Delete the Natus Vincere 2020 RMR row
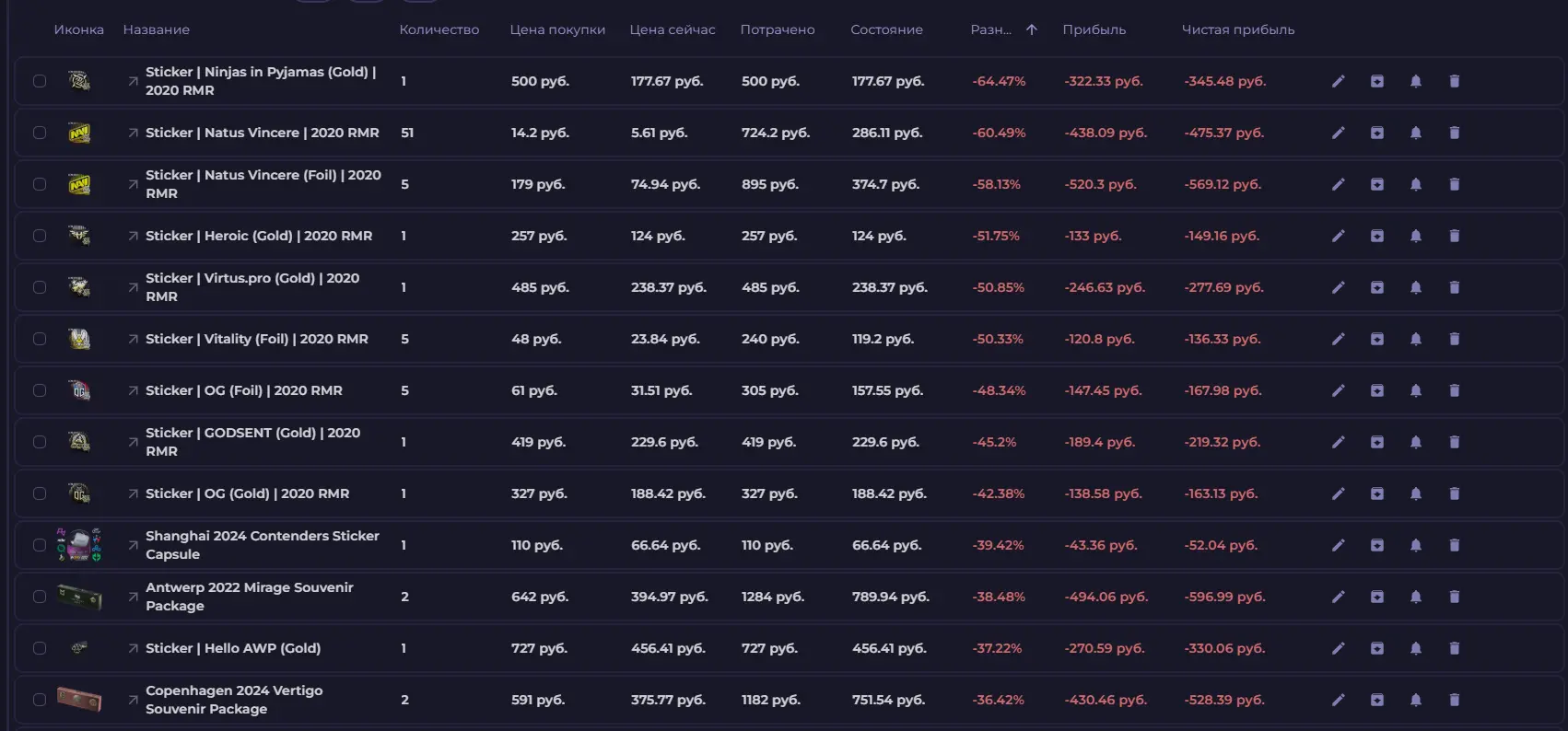The width and height of the screenshot is (1568, 731). coord(1454,133)
